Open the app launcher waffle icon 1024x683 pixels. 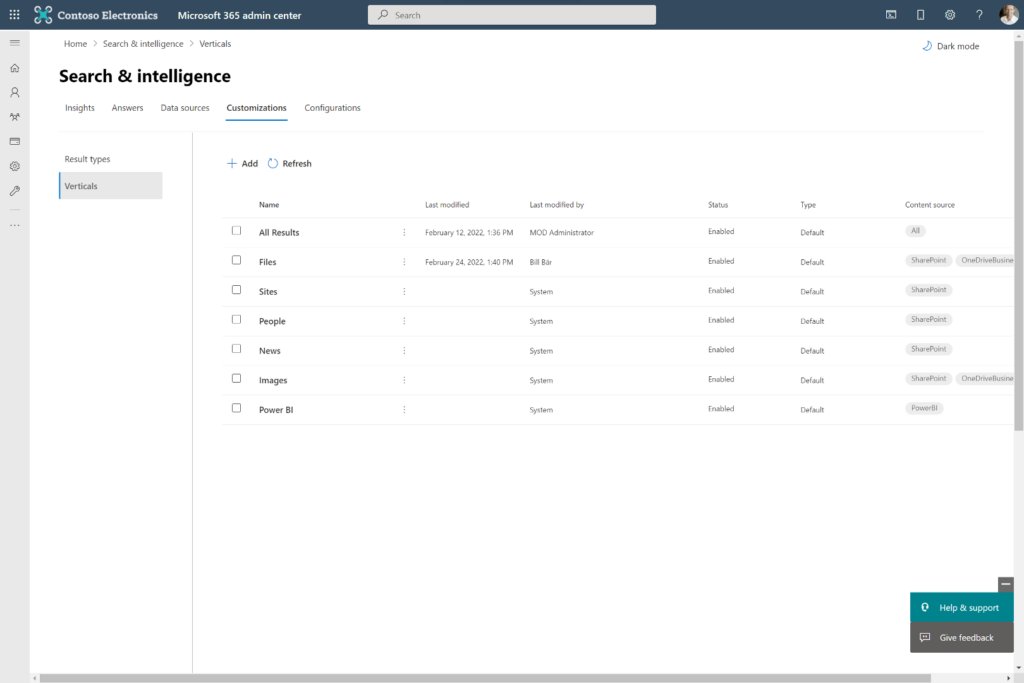coord(14,14)
